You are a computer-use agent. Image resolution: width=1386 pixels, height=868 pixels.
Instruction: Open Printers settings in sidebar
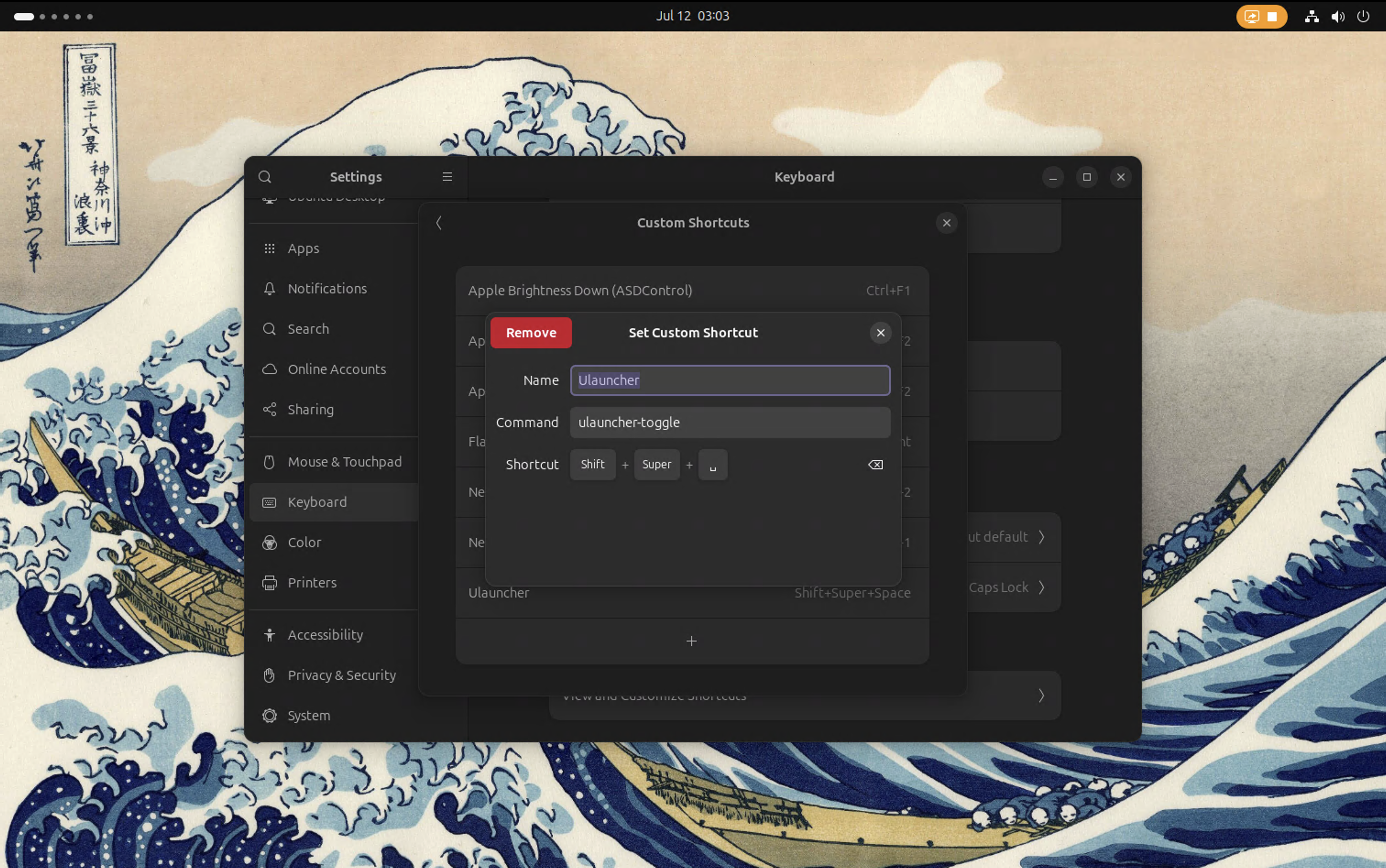pyautogui.click(x=334, y=582)
